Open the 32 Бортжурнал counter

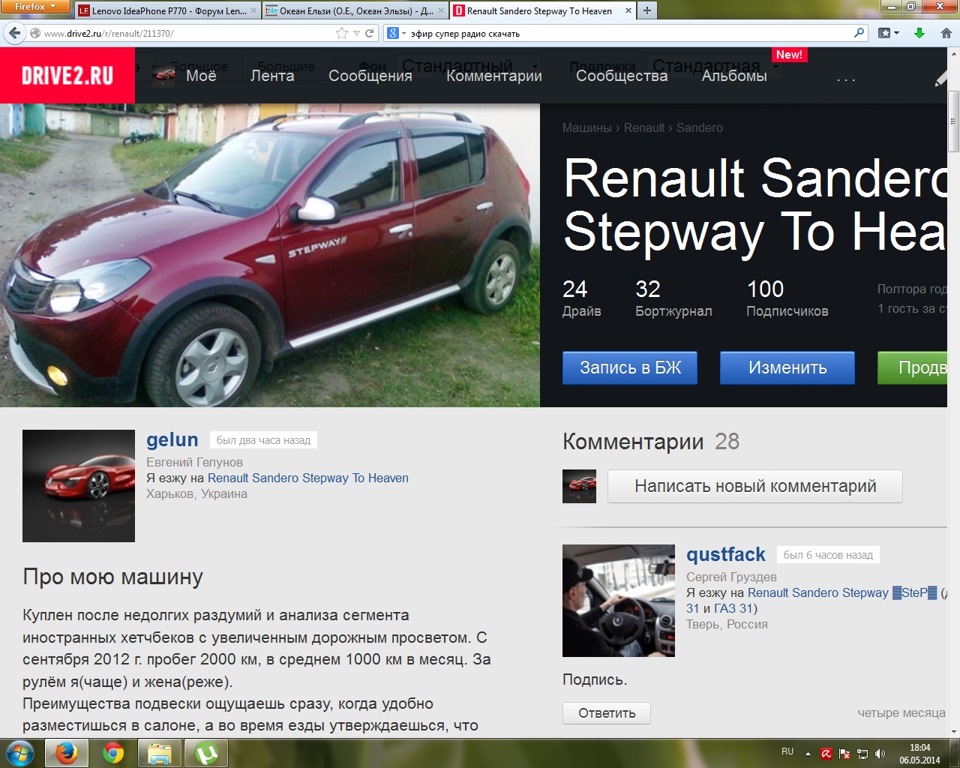point(673,299)
